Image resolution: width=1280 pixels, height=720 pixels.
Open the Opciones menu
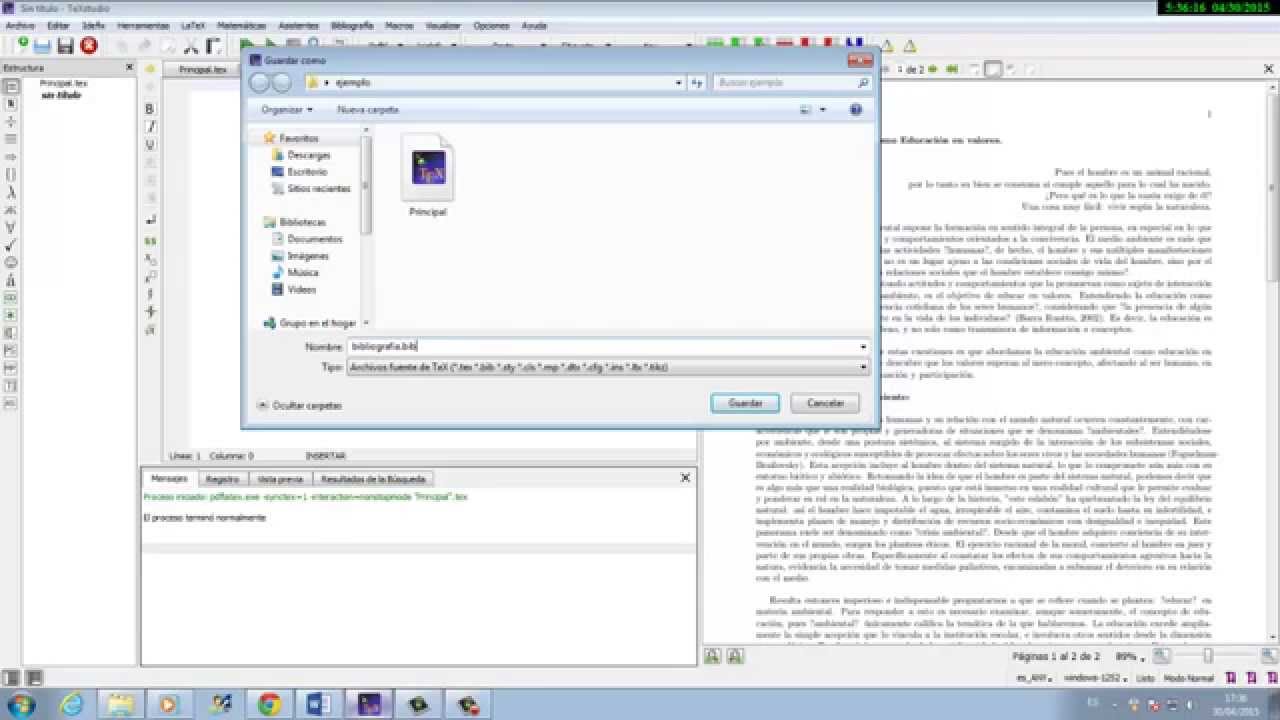(x=491, y=25)
